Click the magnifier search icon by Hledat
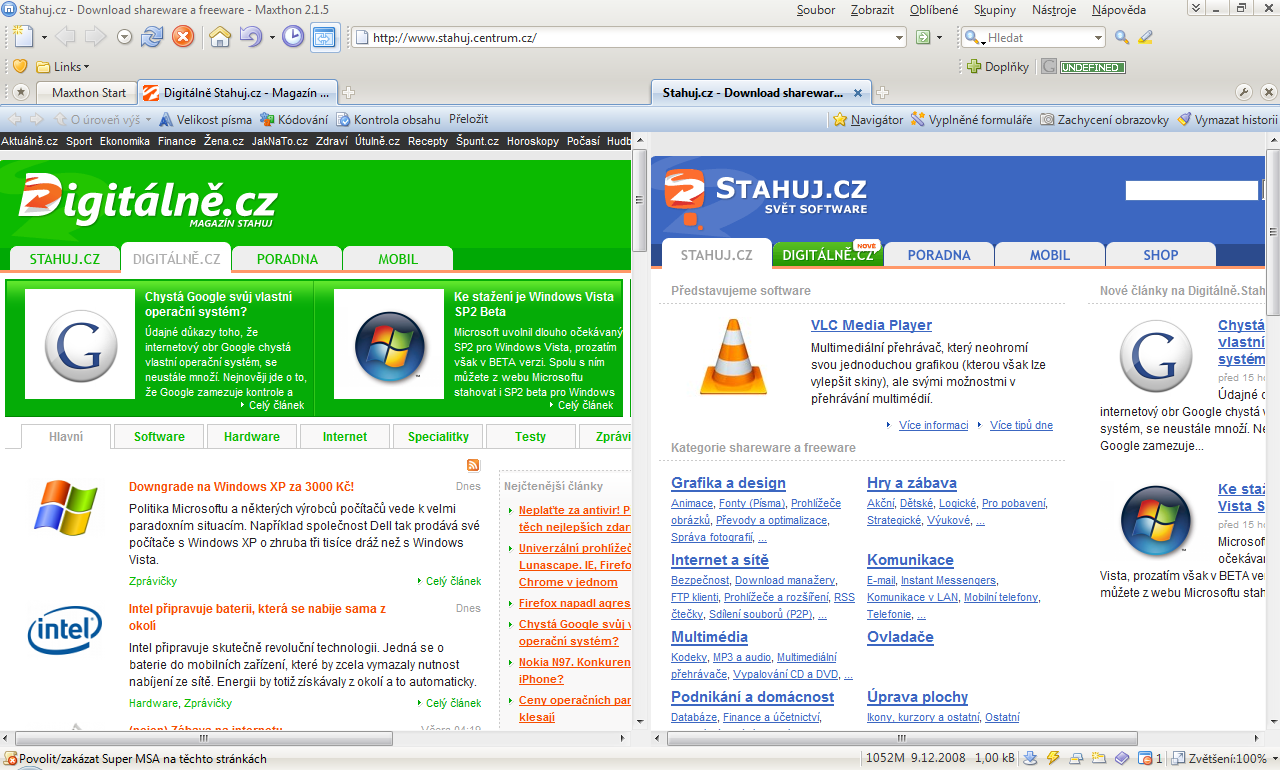1280x770 pixels. click(1122, 37)
